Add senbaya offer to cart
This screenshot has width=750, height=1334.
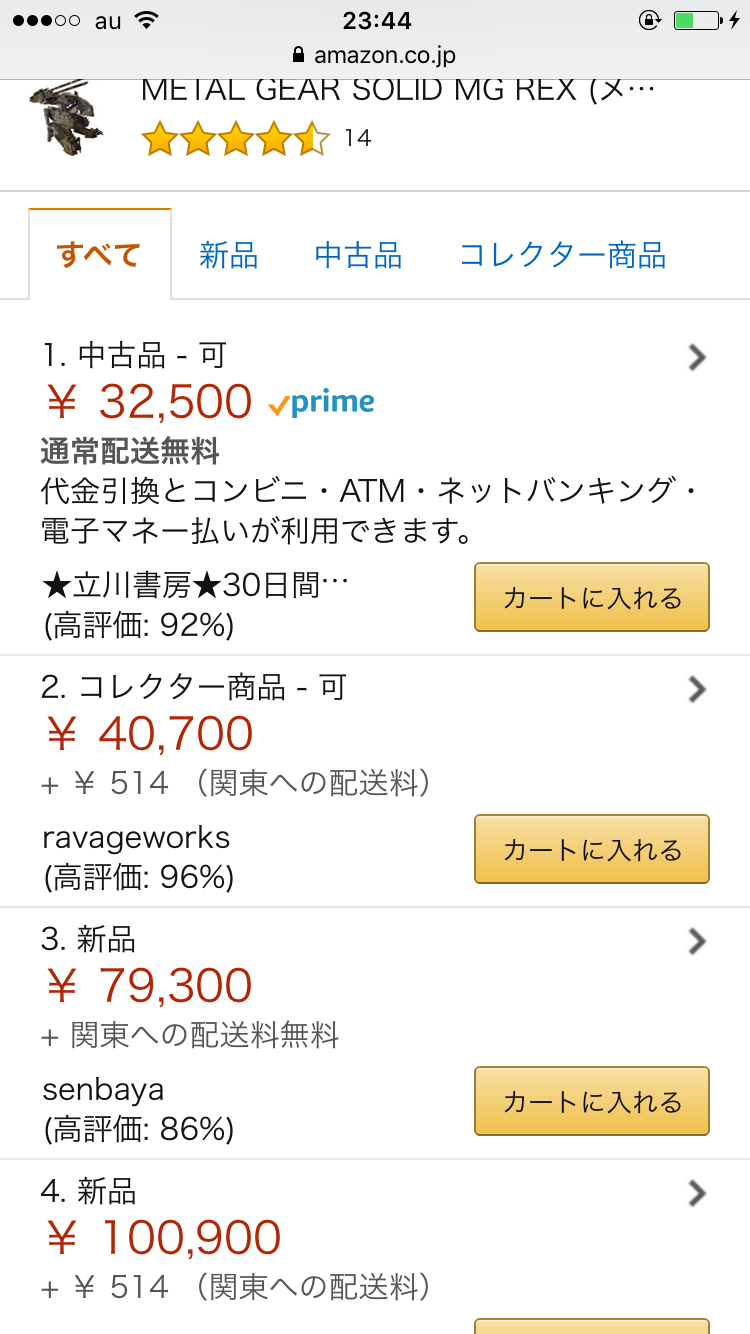click(x=591, y=1102)
